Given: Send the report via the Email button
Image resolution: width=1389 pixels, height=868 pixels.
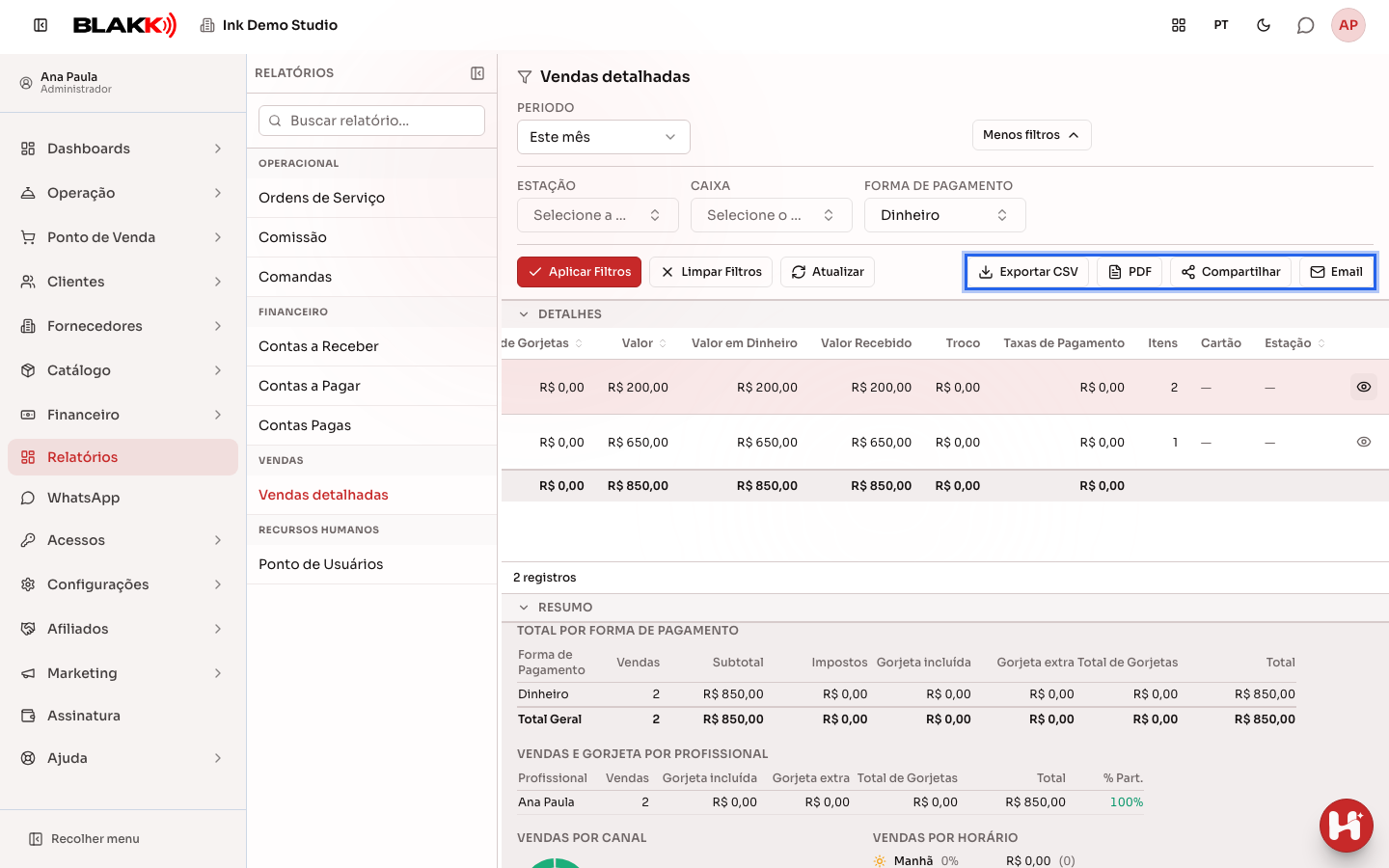Looking at the screenshot, I should 1336,272.
